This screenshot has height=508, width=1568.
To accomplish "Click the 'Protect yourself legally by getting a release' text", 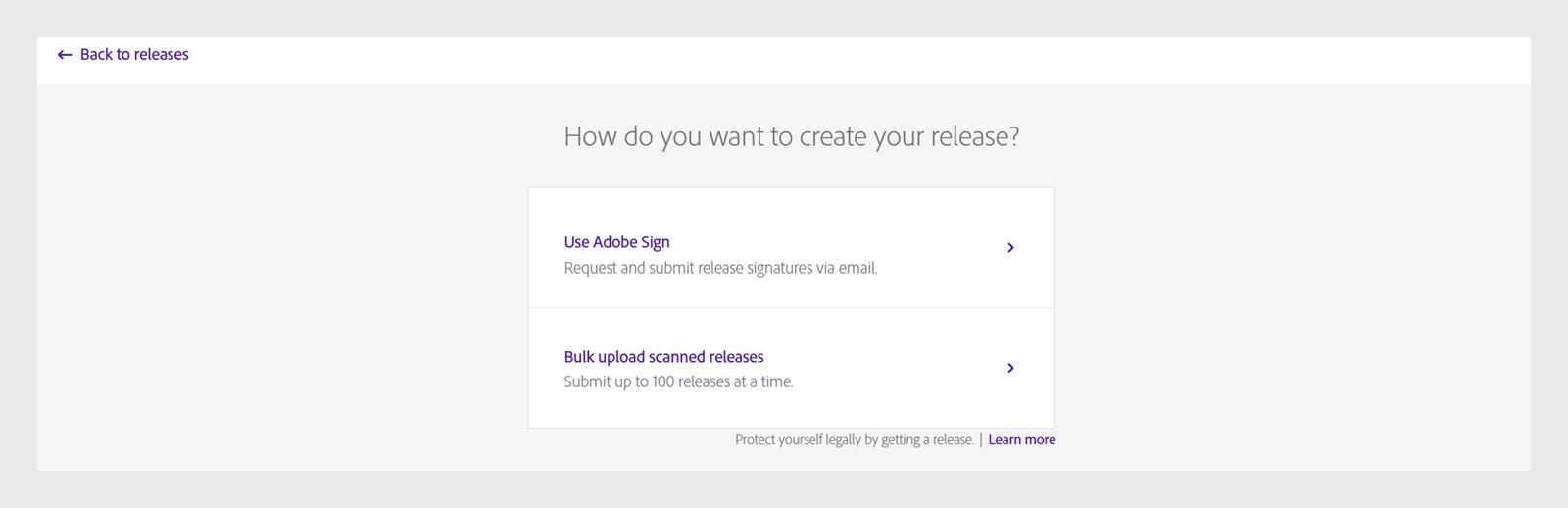I will pos(855,440).
